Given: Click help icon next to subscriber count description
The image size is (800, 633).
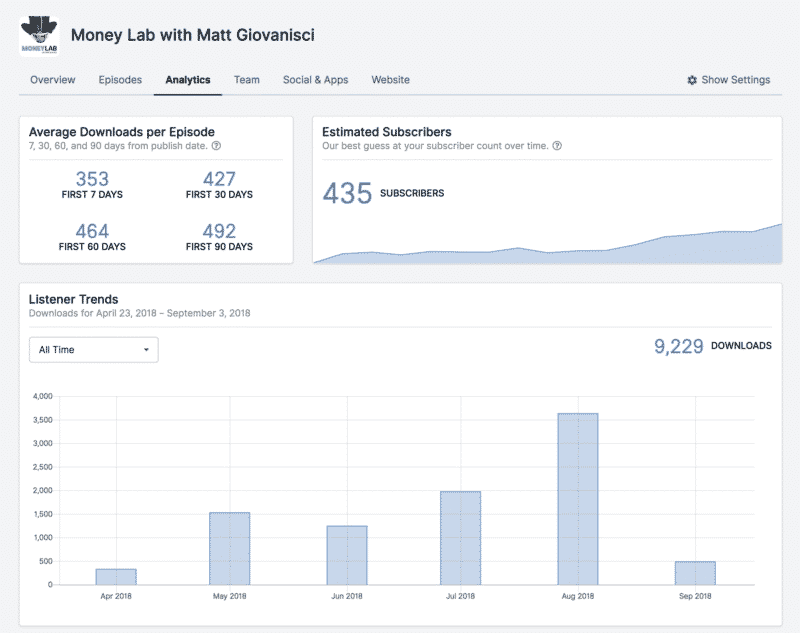Looking at the screenshot, I should click(x=557, y=146).
